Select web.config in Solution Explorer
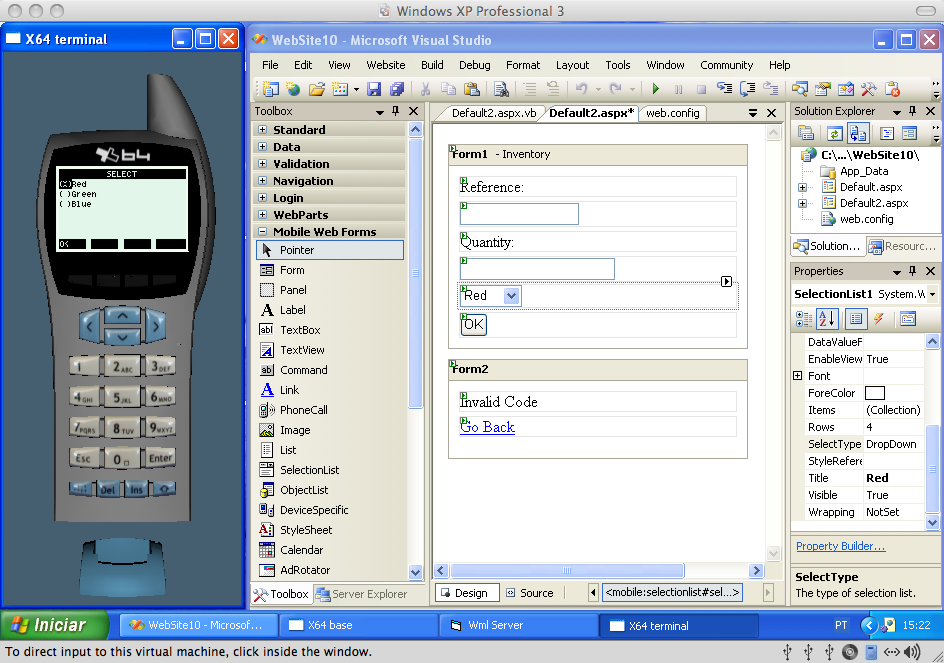The image size is (944, 663). coord(866,219)
